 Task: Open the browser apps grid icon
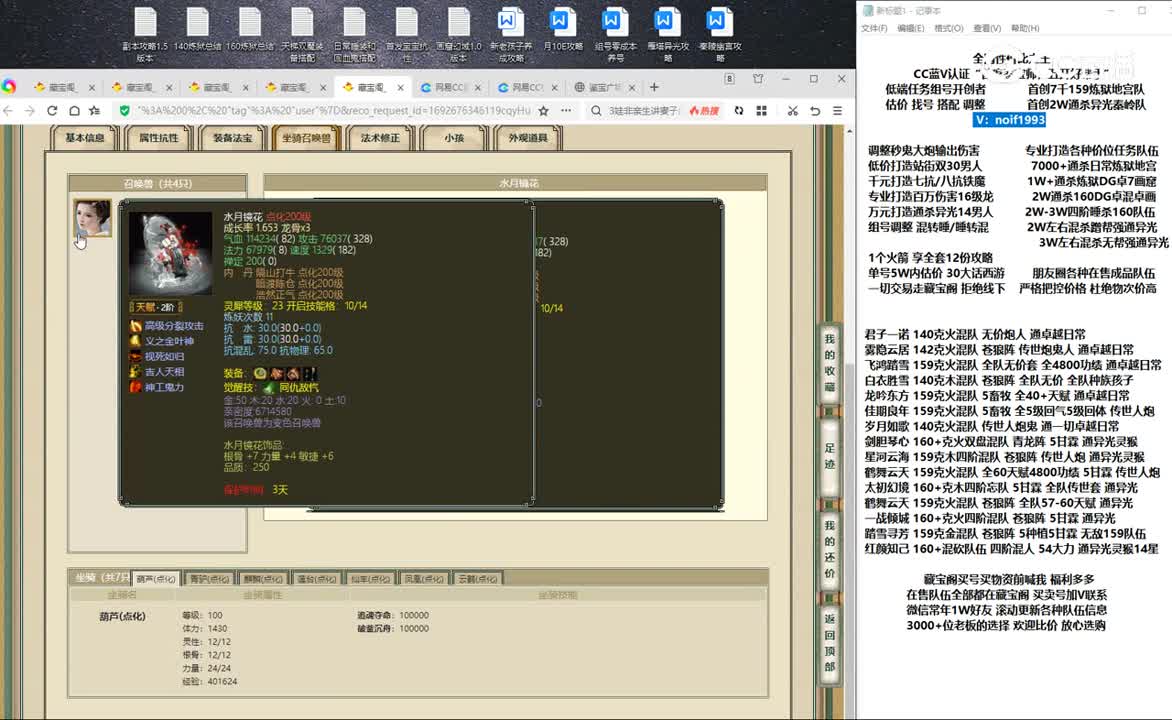pos(762,111)
